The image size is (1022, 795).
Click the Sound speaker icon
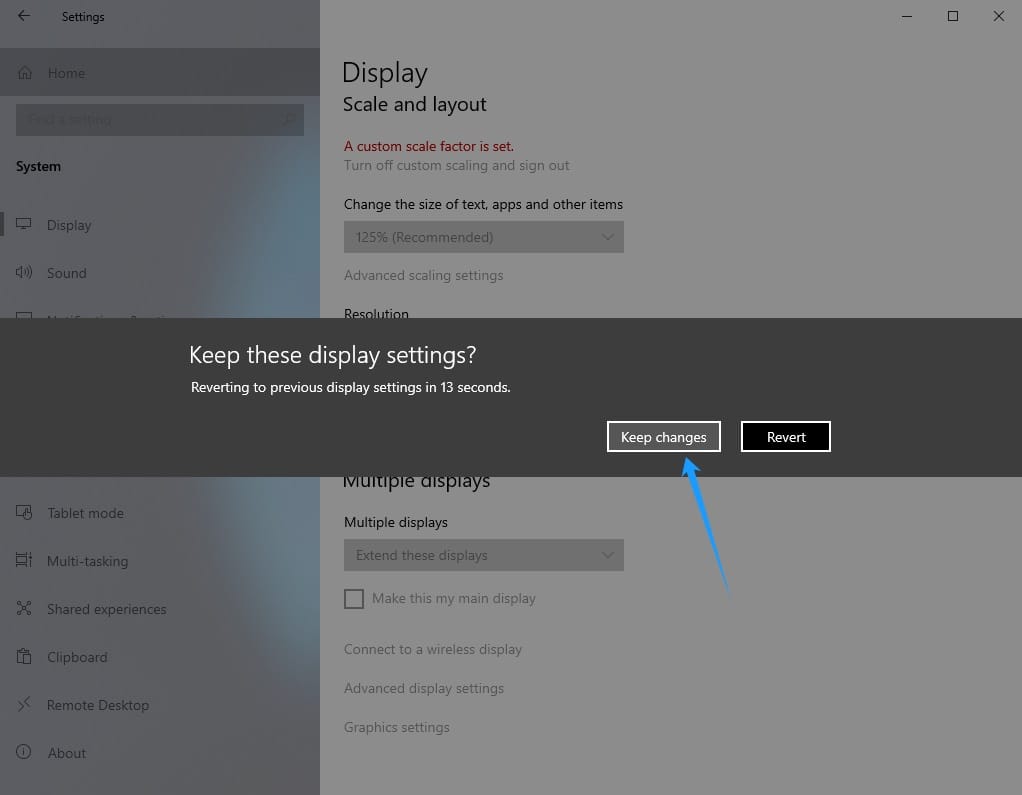(x=24, y=273)
